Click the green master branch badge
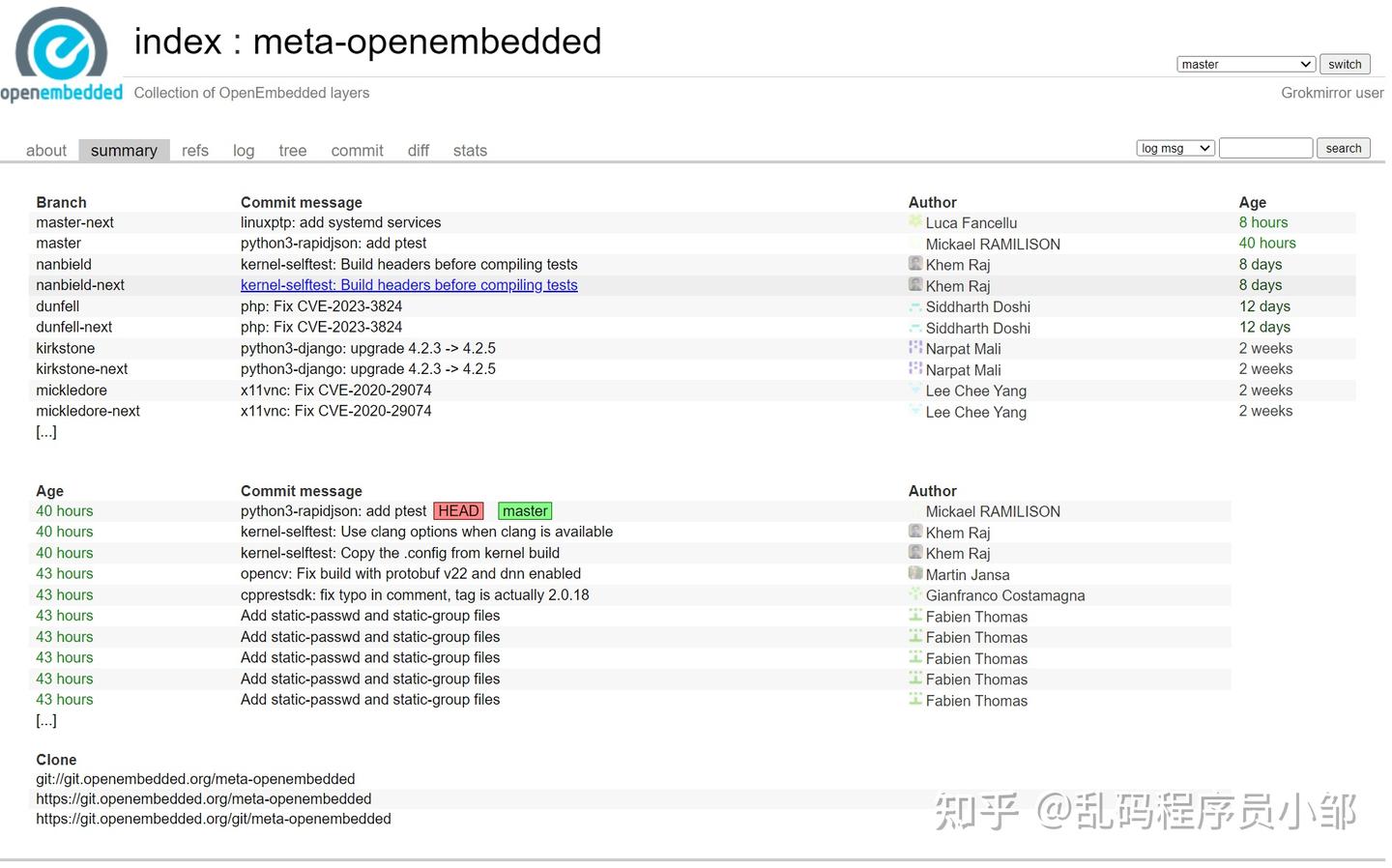 (525, 510)
